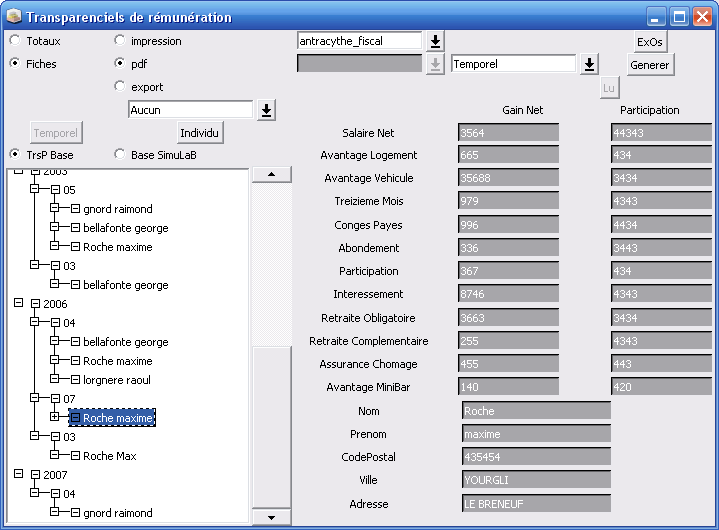This screenshot has width=719, height=530.
Task: Select the Base SimuLaB radio button
Action: pos(120,155)
